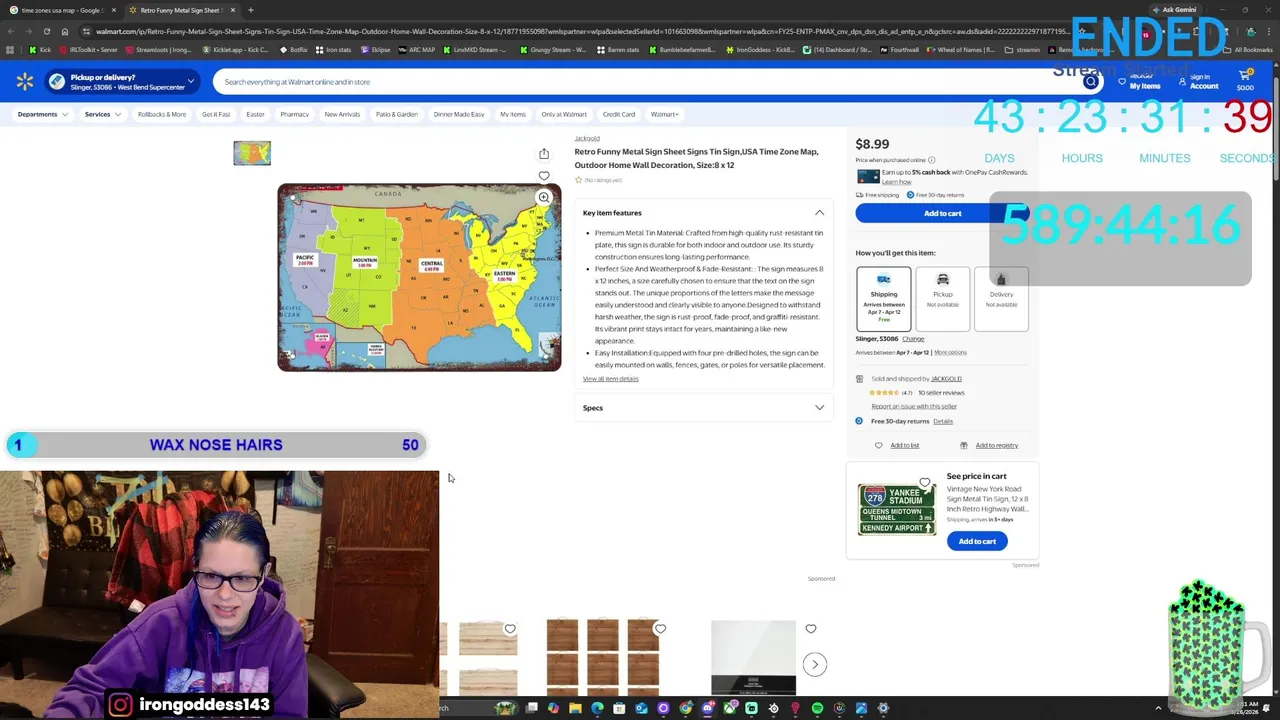Open the Pickup or delivery location selector
The image size is (1280, 720).
pyautogui.click(x=121, y=82)
